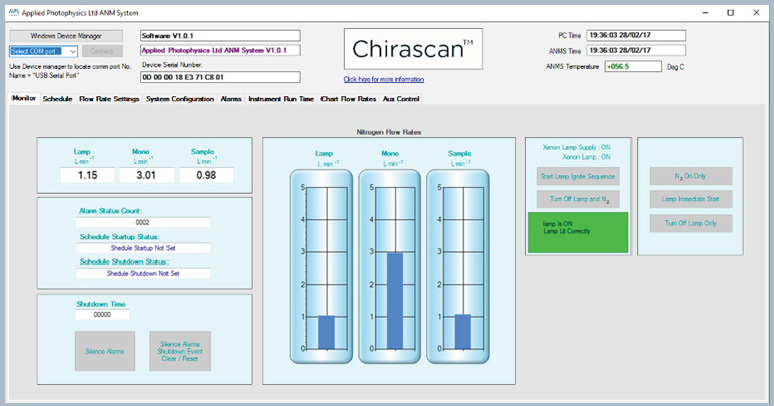Click the Mono flow value 3.01
This screenshot has height=406, width=774.
click(146, 175)
